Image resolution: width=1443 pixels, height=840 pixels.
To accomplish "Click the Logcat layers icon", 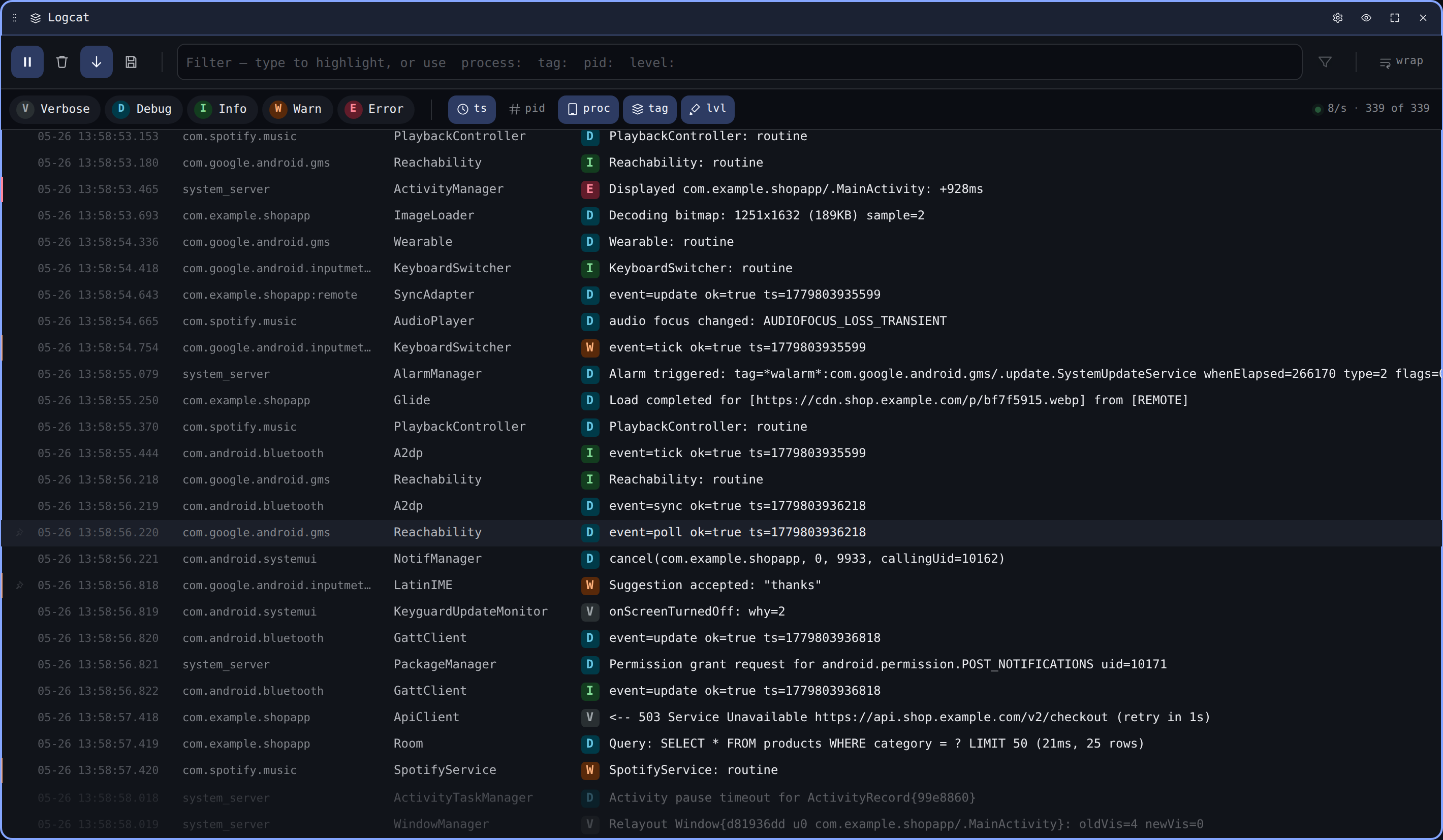I will (36, 18).
